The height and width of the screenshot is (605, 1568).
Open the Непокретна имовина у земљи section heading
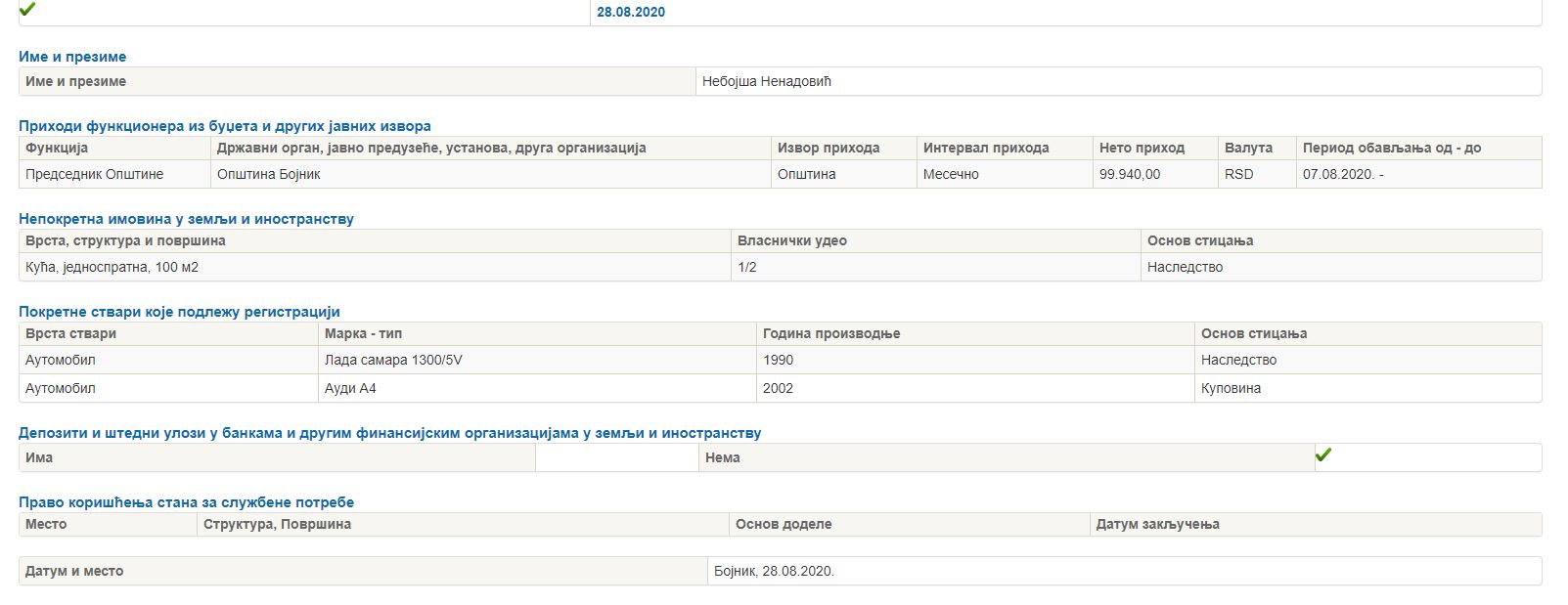(186, 219)
